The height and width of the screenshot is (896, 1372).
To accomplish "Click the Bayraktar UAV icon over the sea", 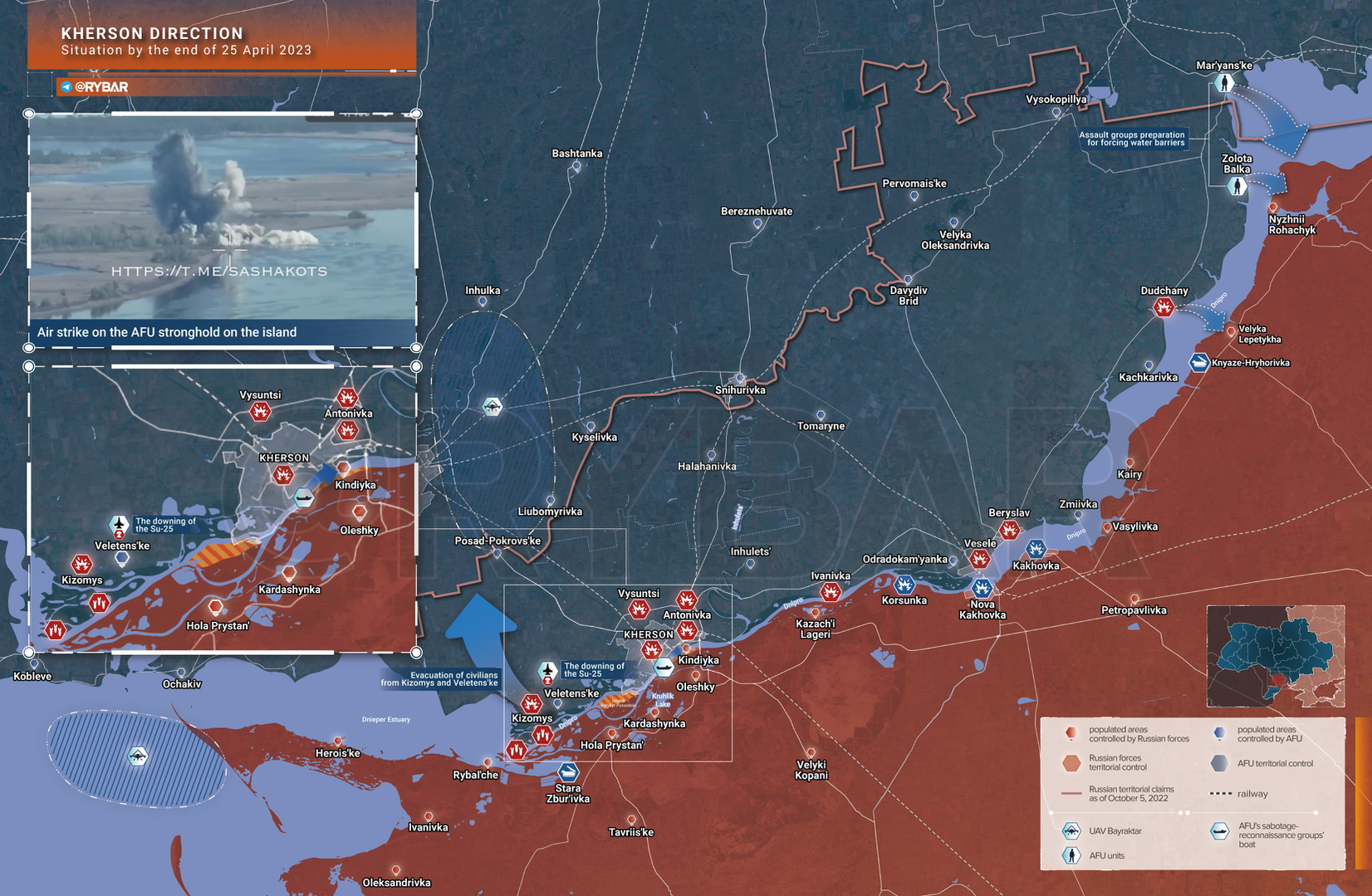I will (138, 756).
